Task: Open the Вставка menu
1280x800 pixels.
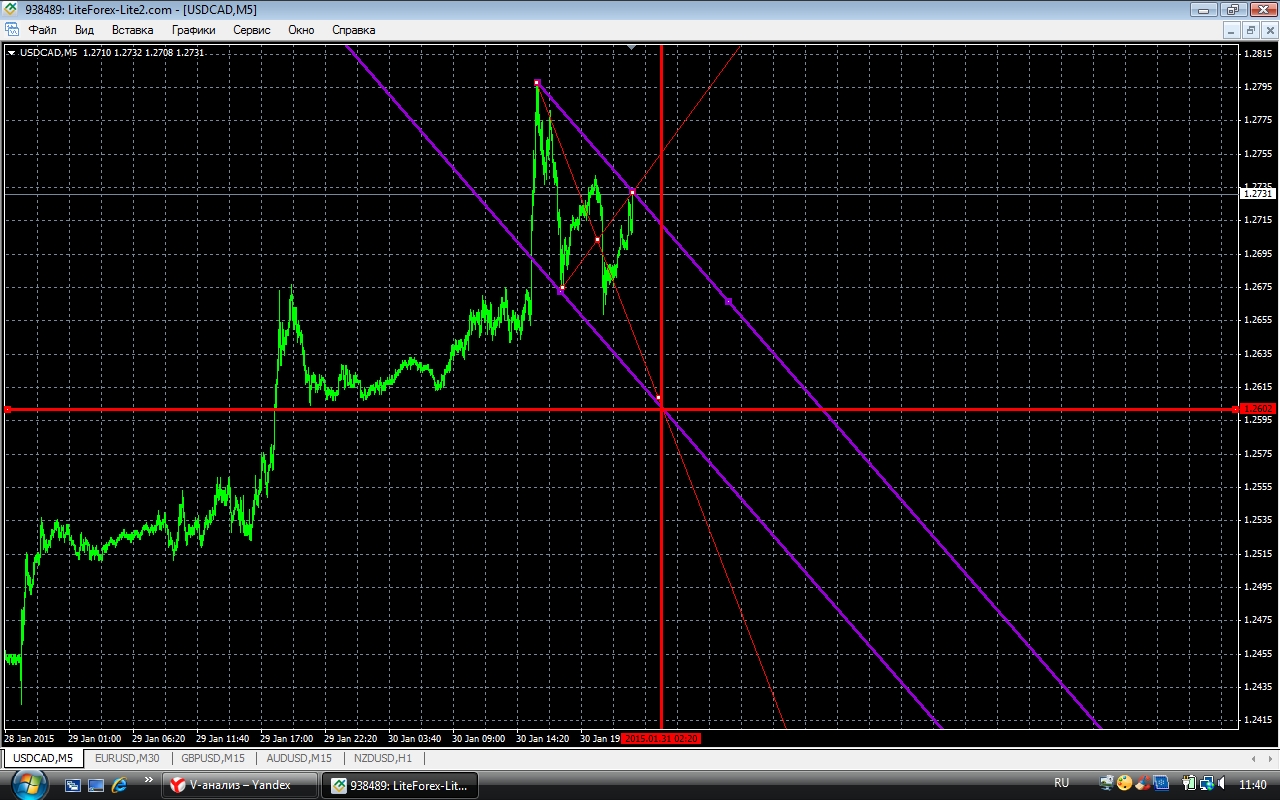Action: 132,30
